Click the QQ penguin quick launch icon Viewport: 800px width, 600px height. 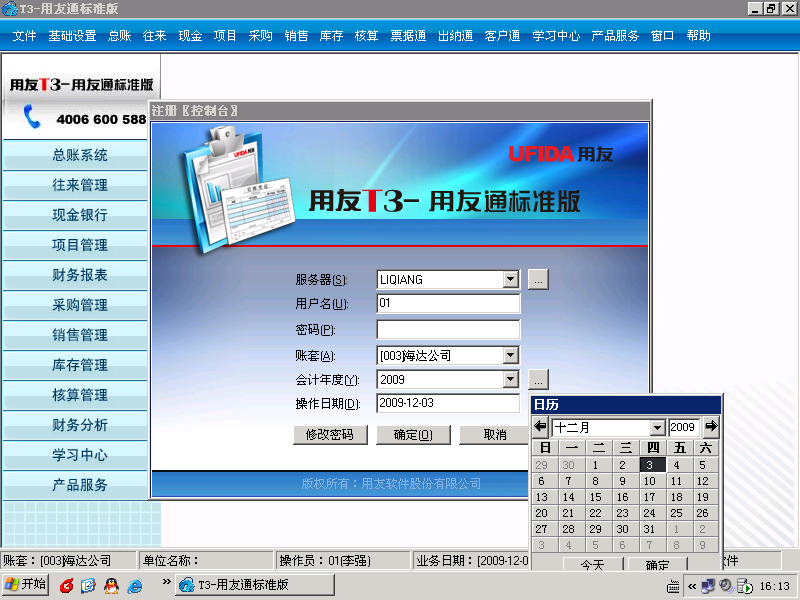pyautogui.click(x=111, y=585)
